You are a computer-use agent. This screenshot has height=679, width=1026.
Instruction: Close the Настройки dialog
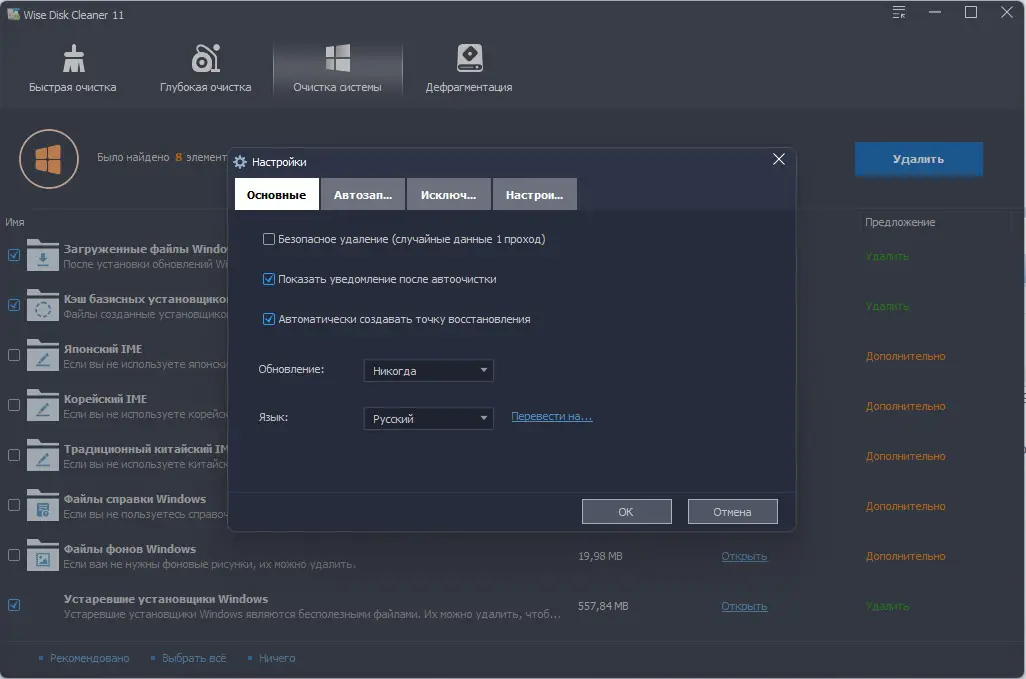pos(779,159)
